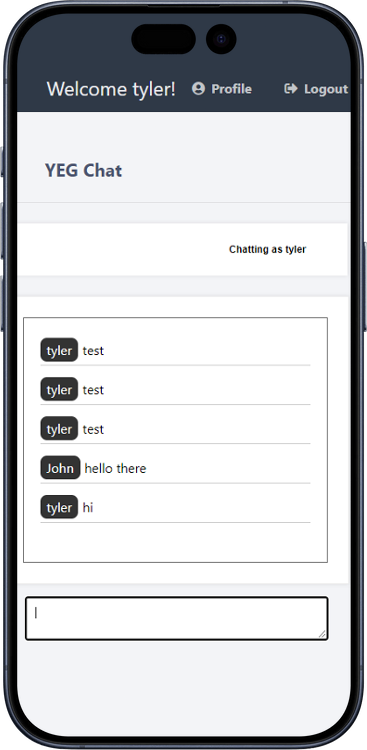Click the last test message text
Viewport: 367px width, 750px height.
click(93, 429)
